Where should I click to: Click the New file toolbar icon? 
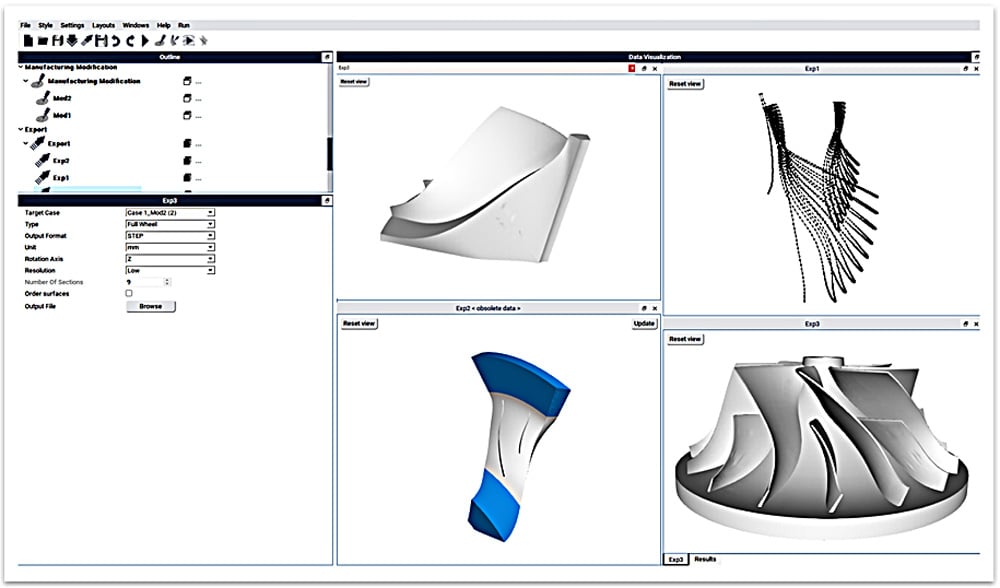[x=28, y=41]
